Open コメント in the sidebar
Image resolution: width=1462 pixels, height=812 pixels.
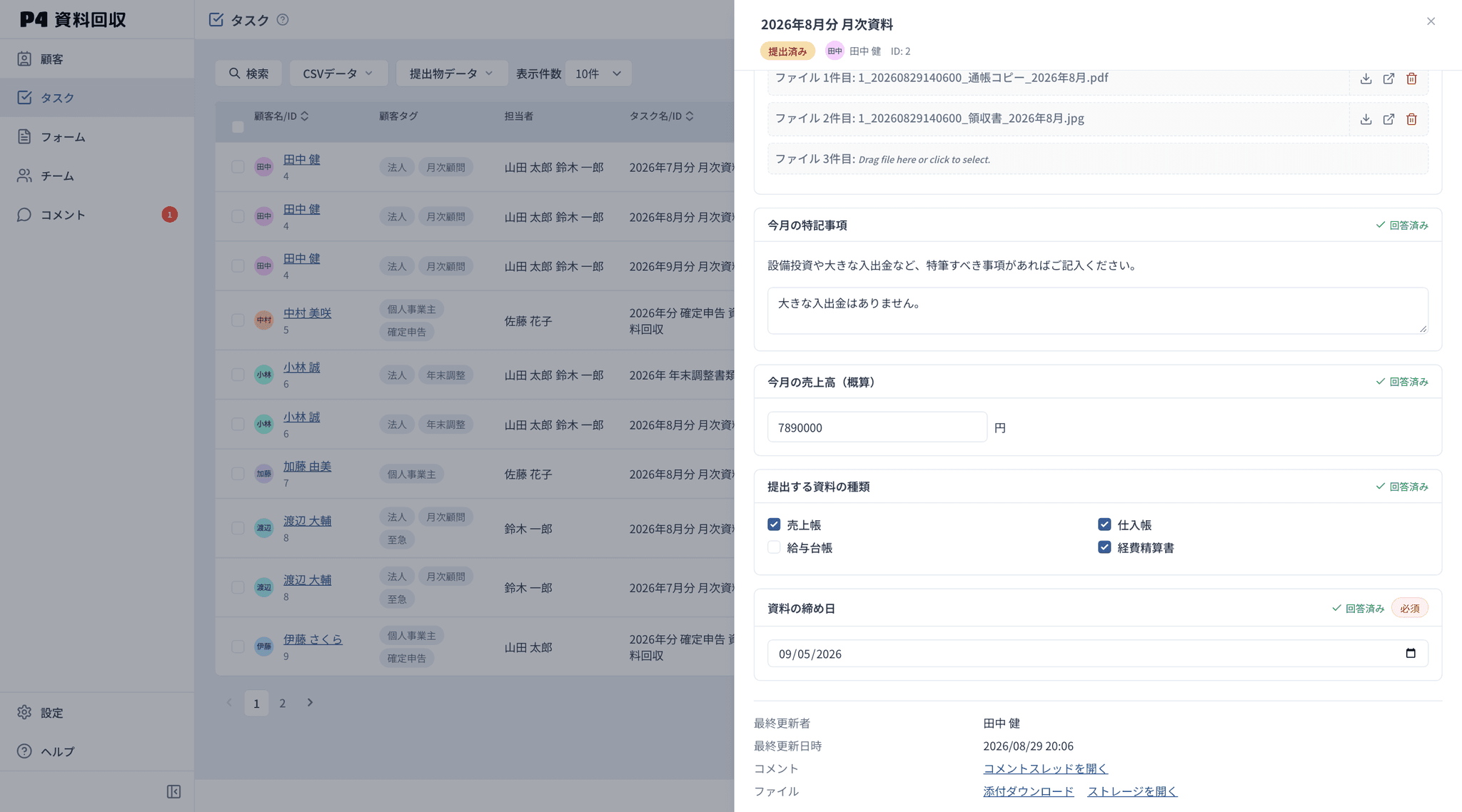click(97, 214)
